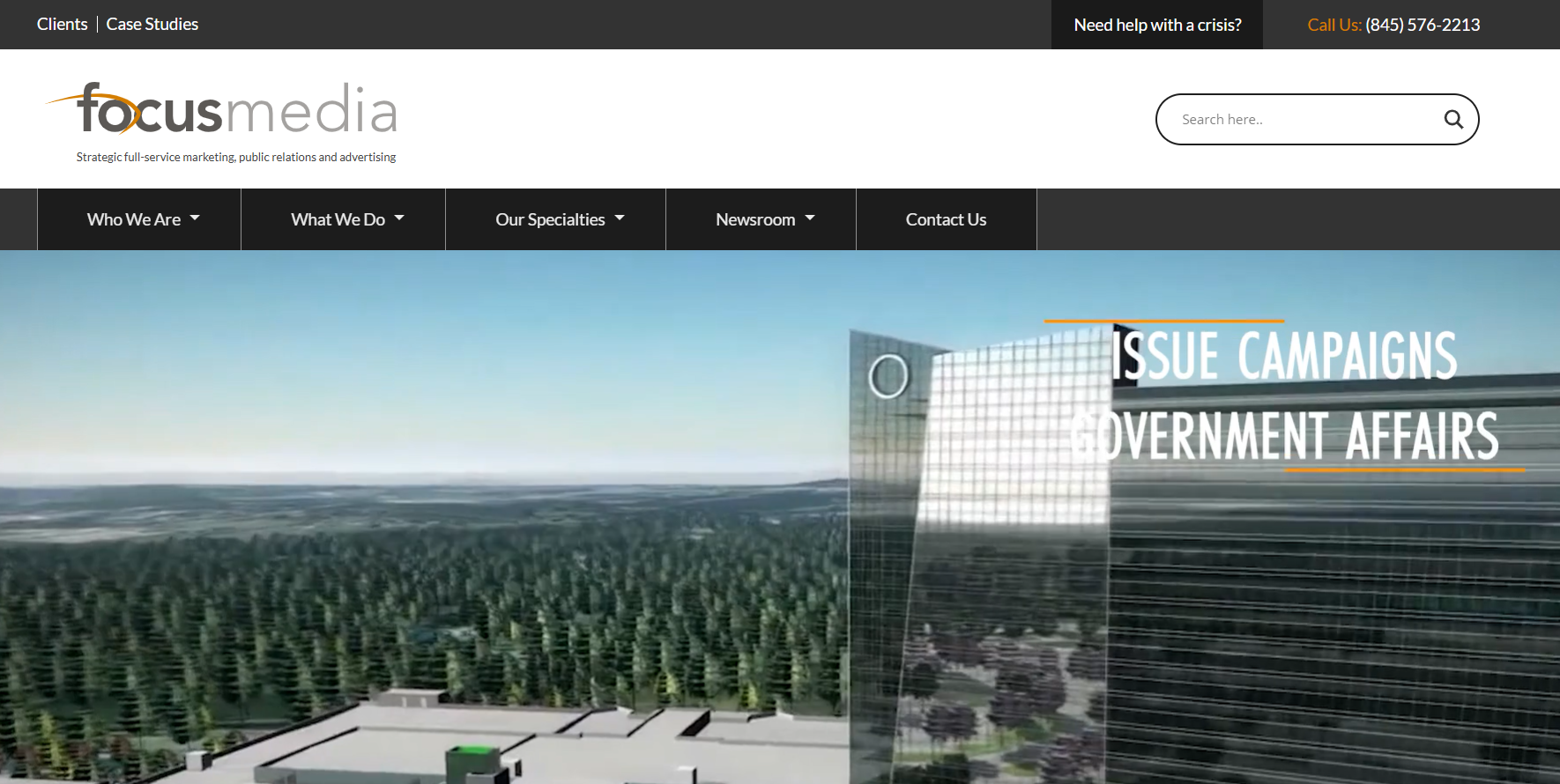Click the focusmedia logo
The height and width of the screenshot is (784, 1560).
[221, 108]
